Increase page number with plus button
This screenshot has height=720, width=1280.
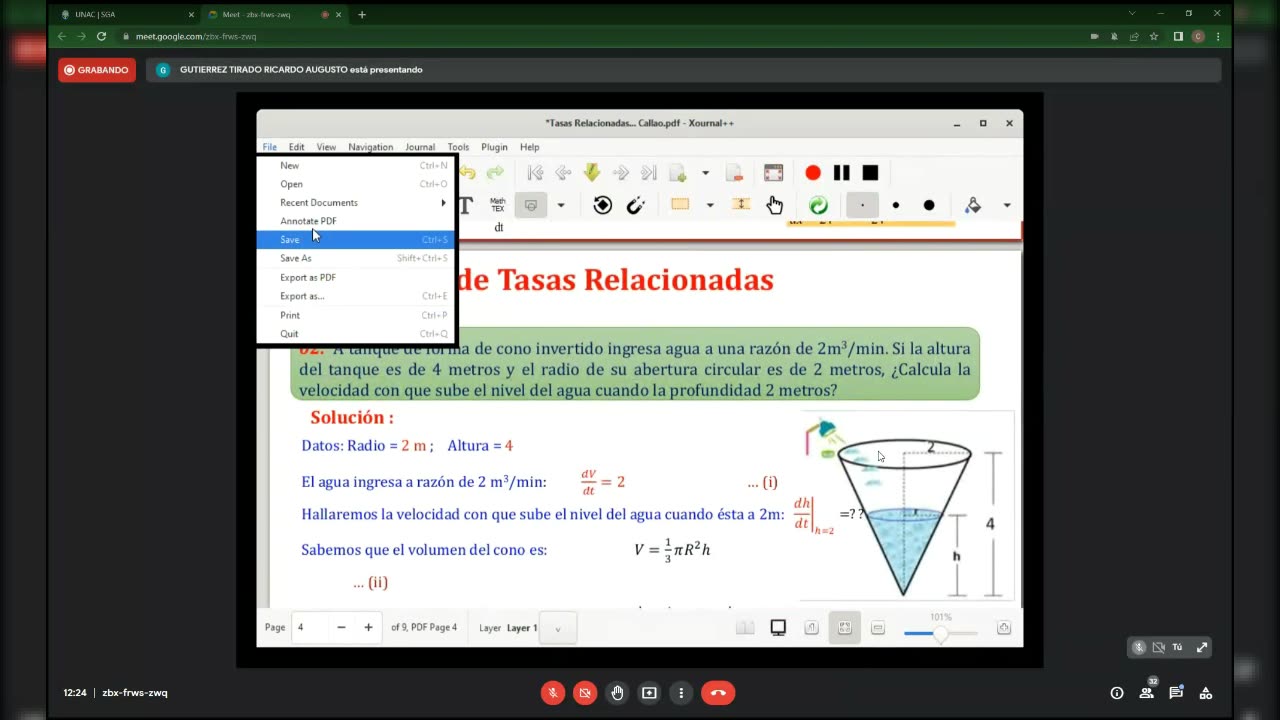[x=368, y=627]
